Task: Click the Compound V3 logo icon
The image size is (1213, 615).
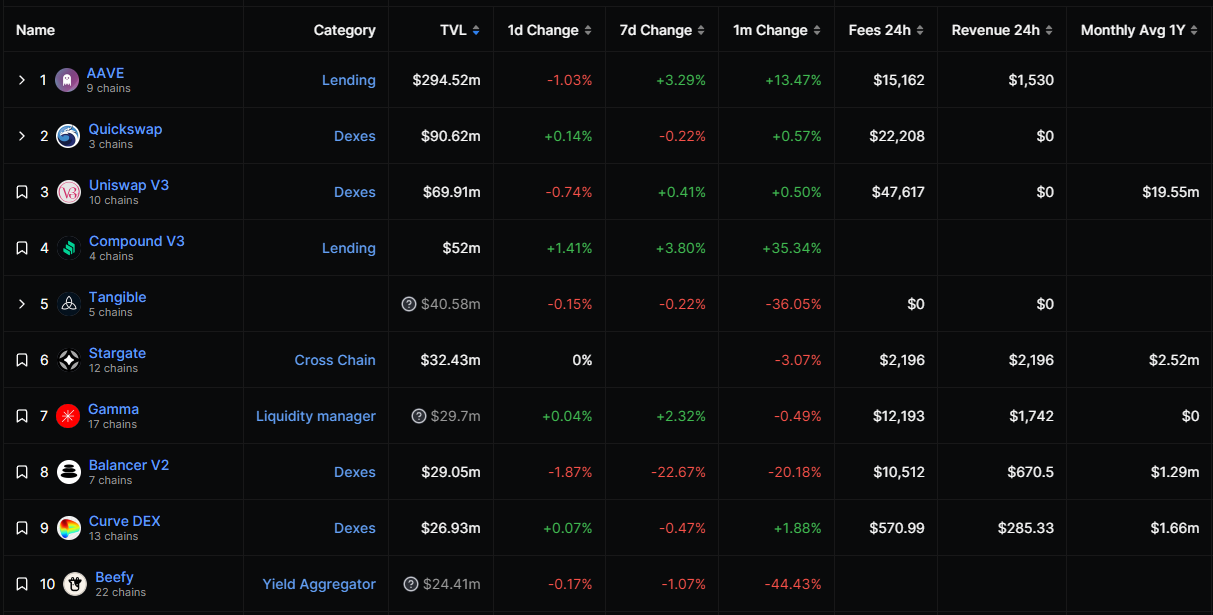Action: tap(68, 248)
